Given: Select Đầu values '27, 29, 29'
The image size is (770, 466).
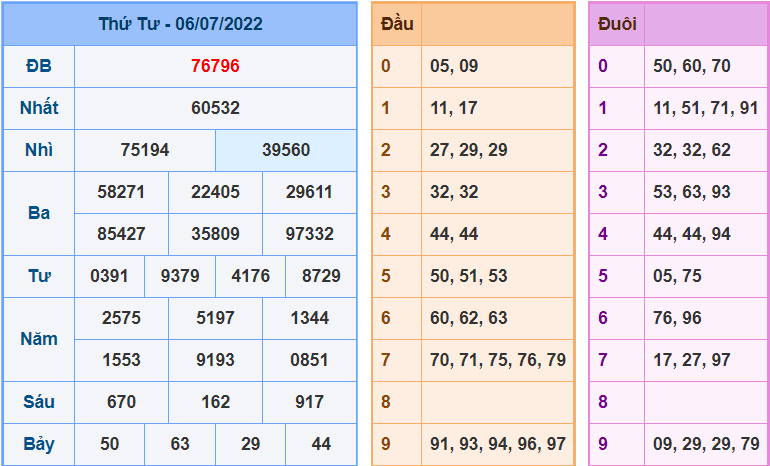Looking at the screenshot, I should (468, 150).
